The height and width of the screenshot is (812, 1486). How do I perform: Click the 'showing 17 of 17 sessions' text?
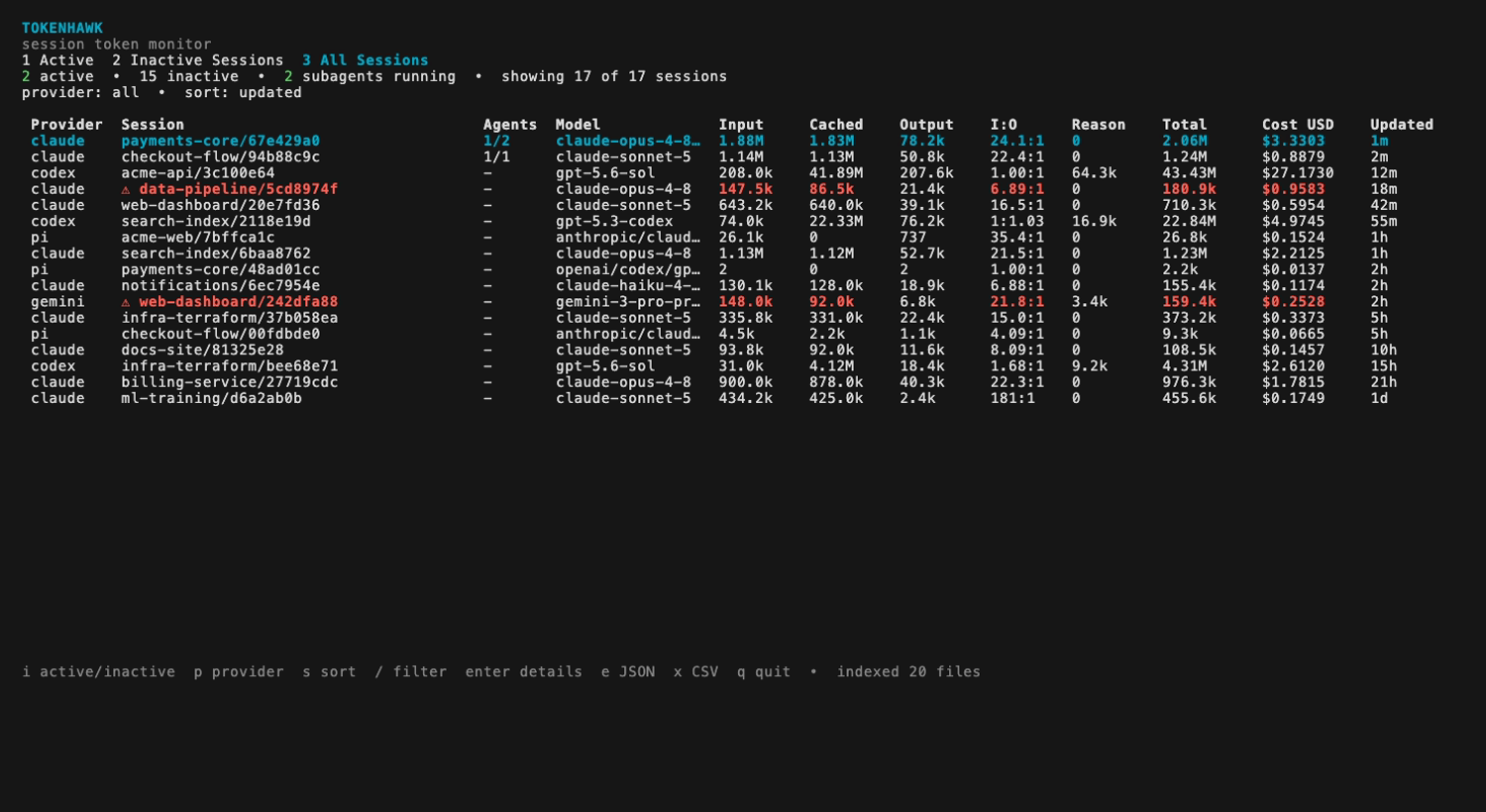click(614, 76)
